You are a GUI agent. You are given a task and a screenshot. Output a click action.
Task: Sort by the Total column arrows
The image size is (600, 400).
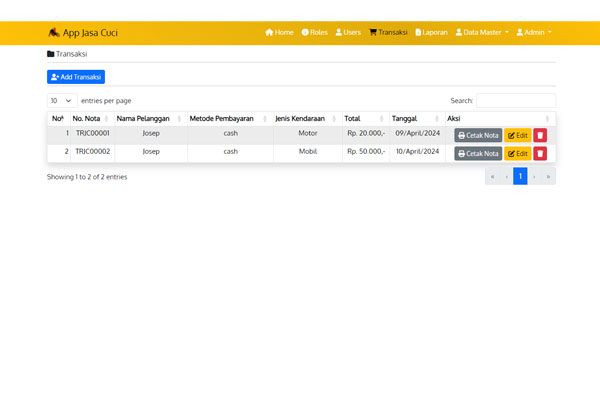tap(382, 119)
